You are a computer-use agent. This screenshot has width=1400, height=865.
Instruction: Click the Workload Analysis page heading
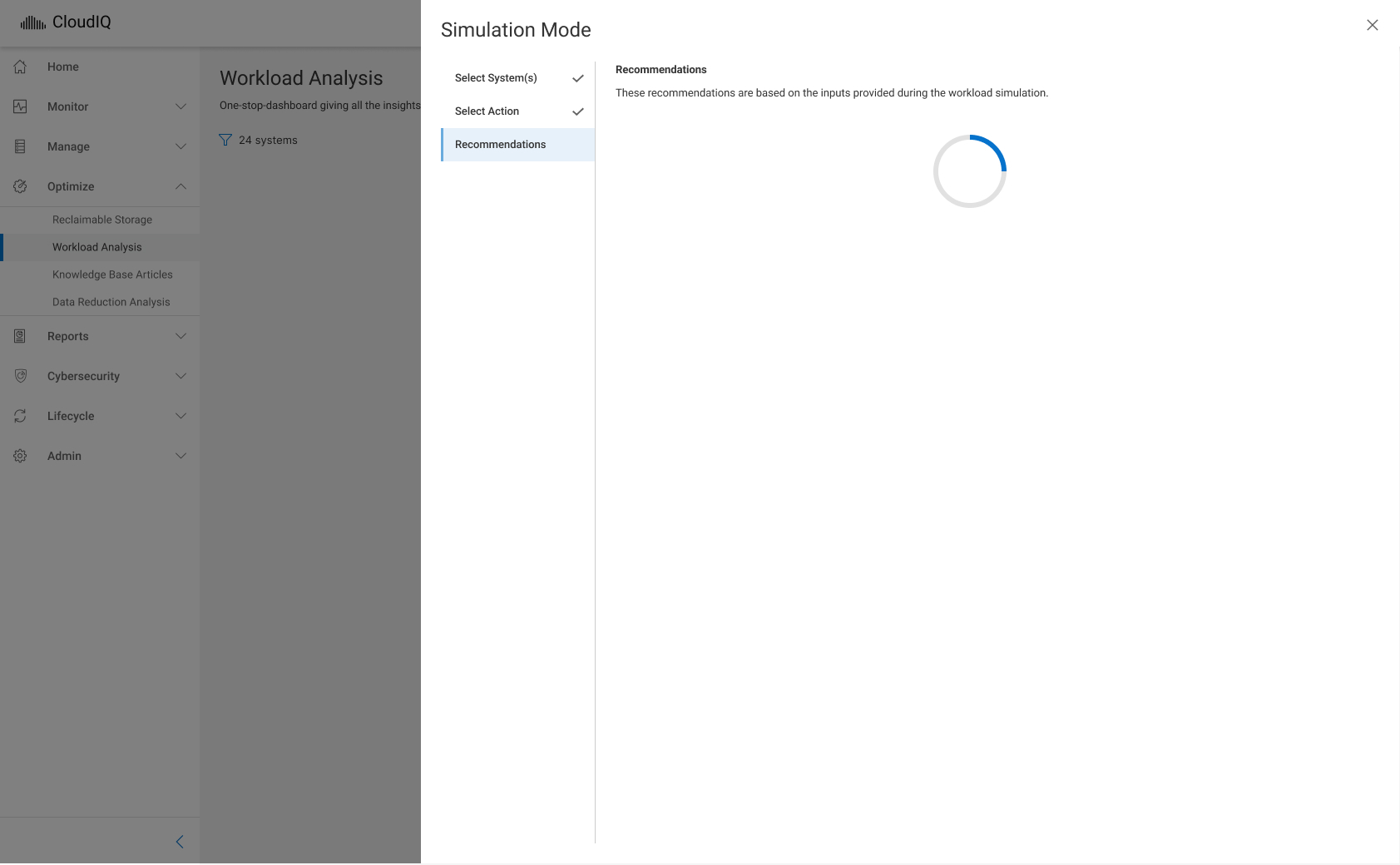pos(301,78)
